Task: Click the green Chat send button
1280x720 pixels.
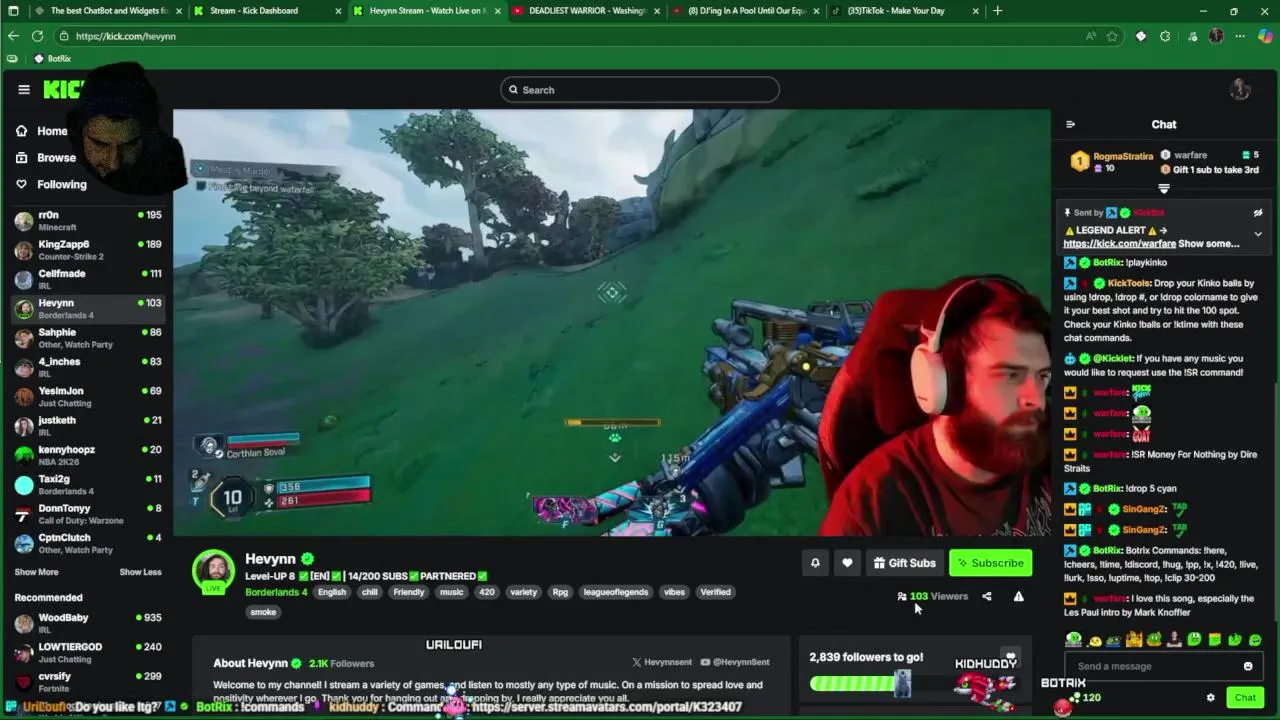Action: tap(1245, 698)
